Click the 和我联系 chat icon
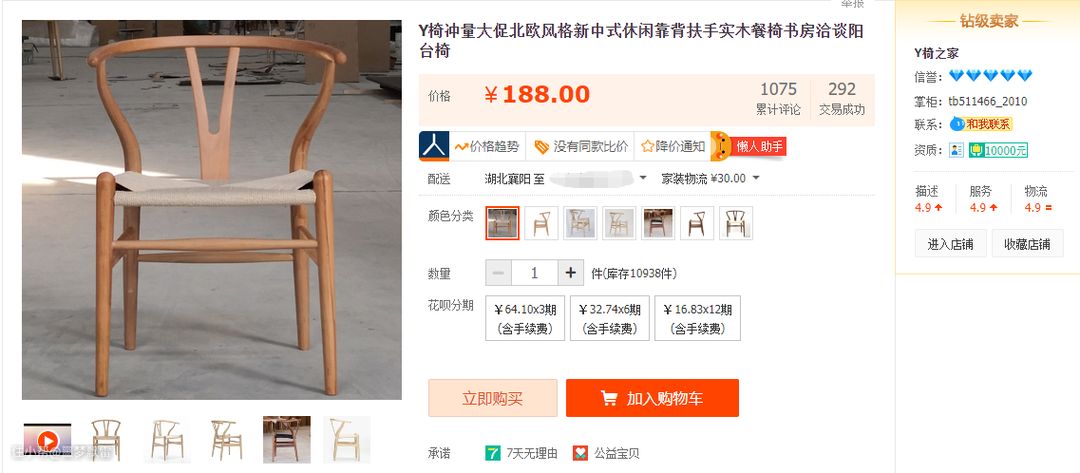This screenshot has height=473, width=1080. 957,124
